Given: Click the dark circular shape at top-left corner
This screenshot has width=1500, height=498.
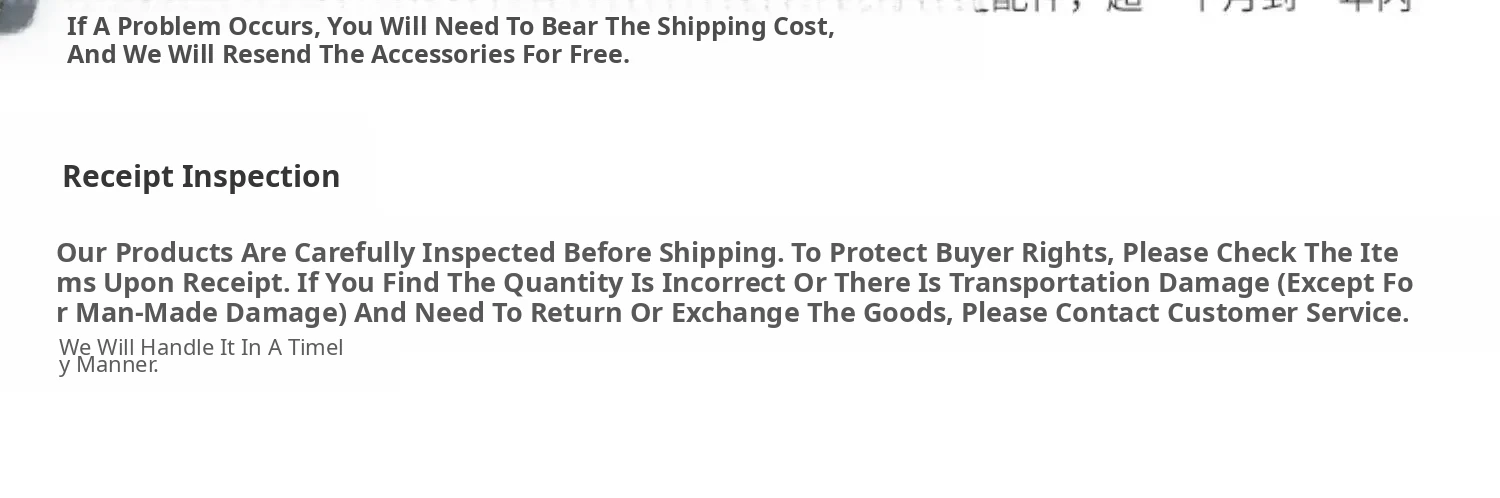Looking at the screenshot, I should coord(15,14).
